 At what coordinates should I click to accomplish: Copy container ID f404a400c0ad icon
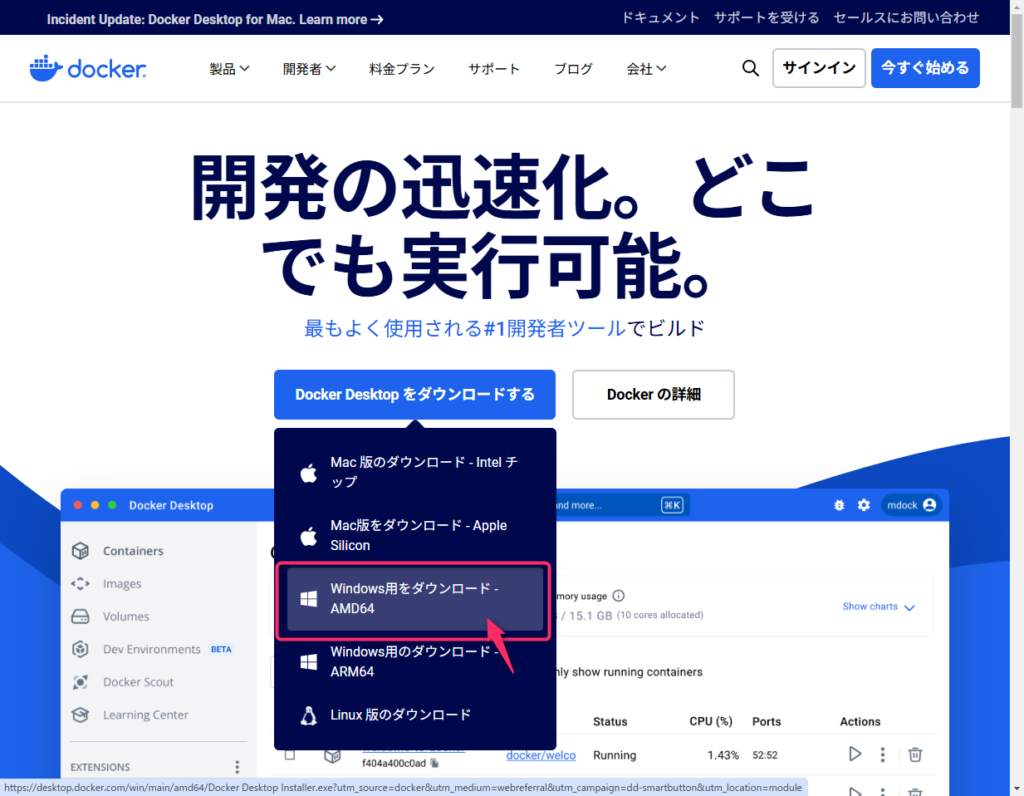pyautogui.click(x=434, y=763)
